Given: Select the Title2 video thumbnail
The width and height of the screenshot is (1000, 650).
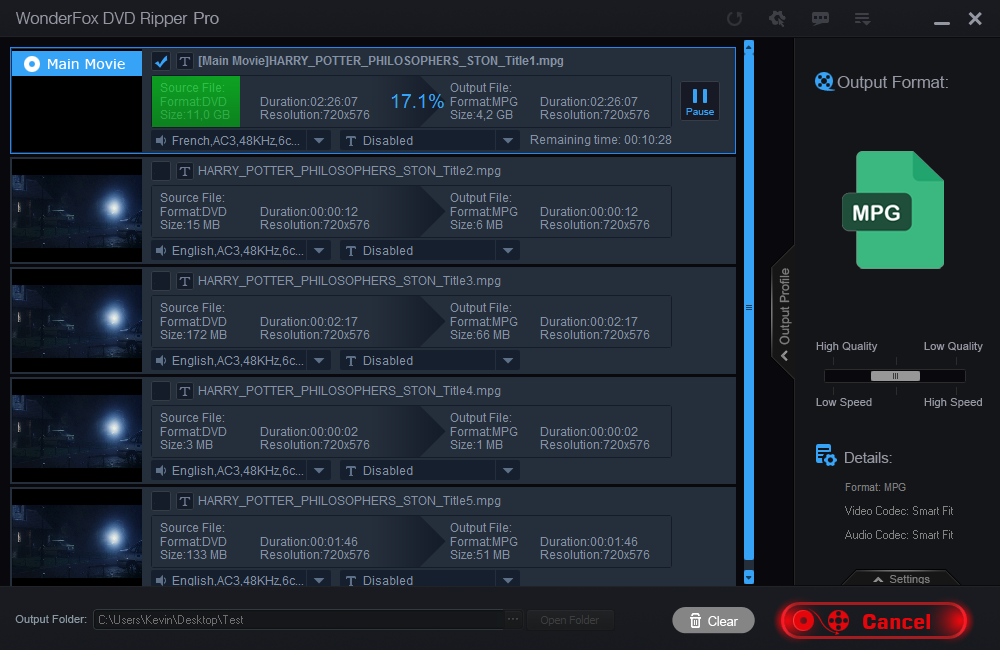Looking at the screenshot, I should tap(77, 211).
